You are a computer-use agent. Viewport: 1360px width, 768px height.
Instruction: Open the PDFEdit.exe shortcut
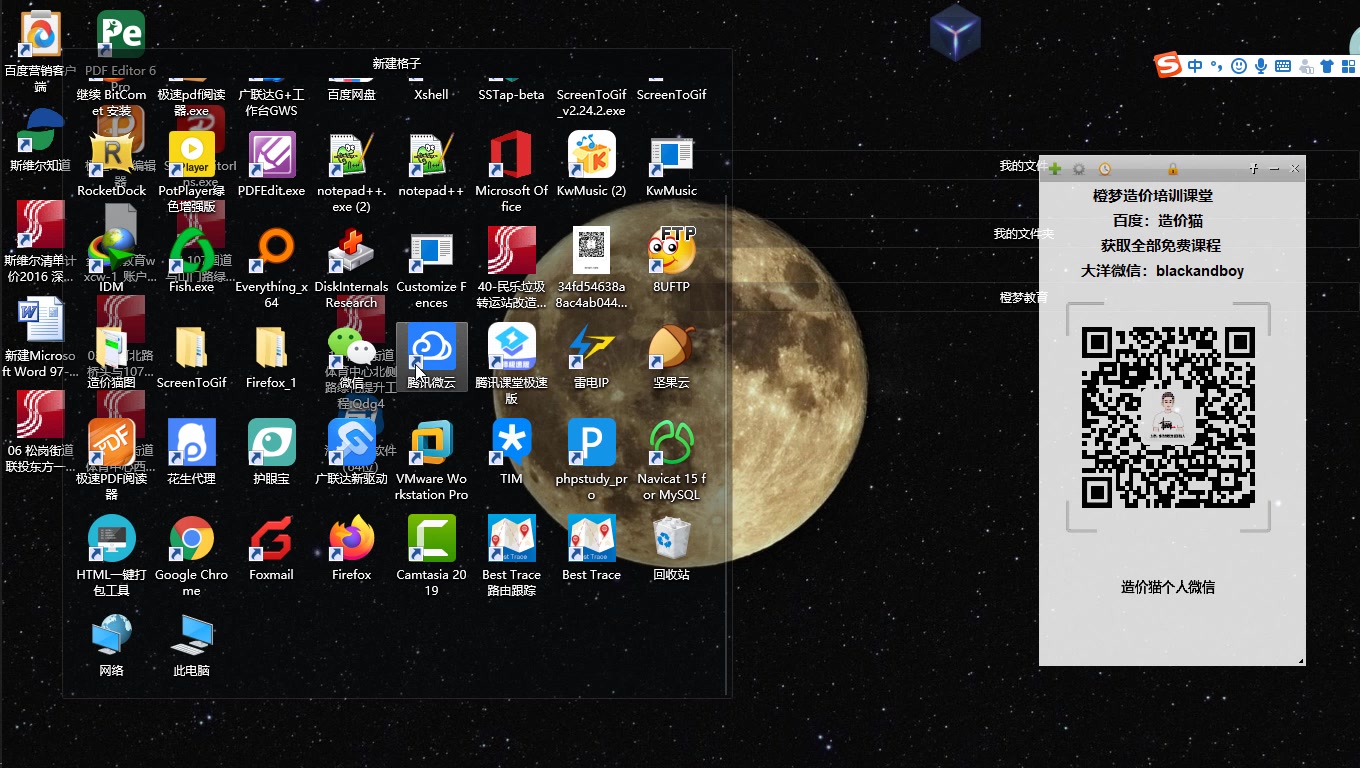(272, 164)
